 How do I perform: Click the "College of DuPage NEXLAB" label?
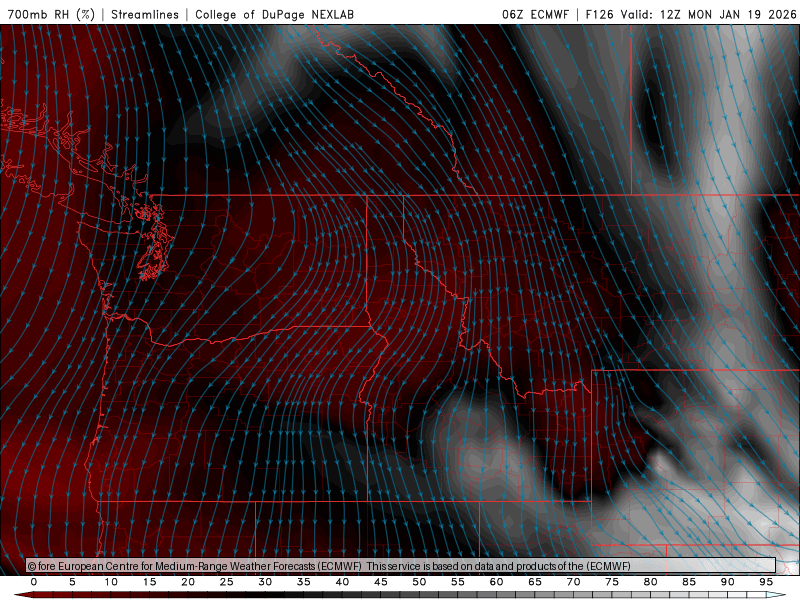coord(274,15)
